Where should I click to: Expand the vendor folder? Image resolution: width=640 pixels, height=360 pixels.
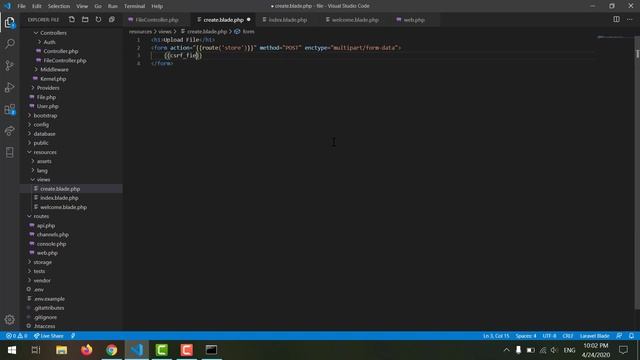point(41,280)
